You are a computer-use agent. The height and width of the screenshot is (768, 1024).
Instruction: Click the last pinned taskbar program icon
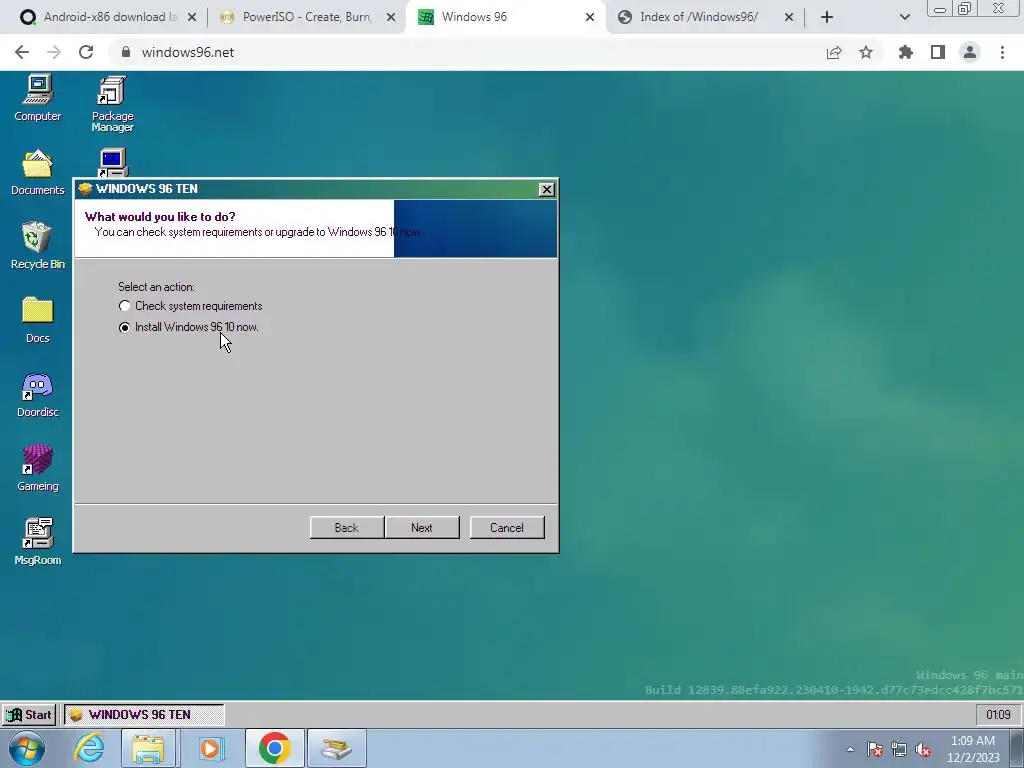tap(337, 748)
